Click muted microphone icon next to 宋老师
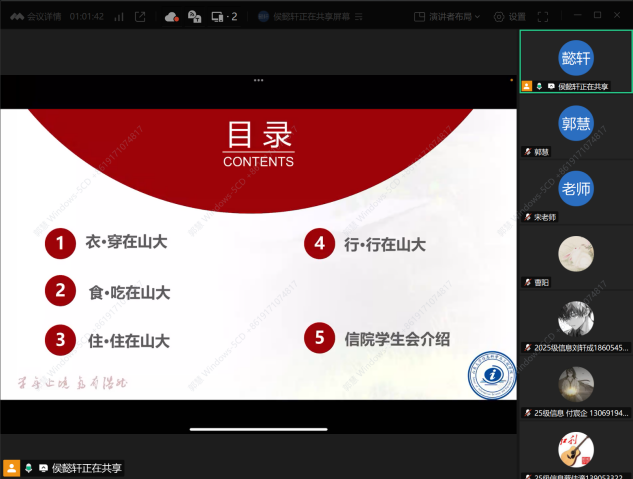 pyautogui.click(x=528, y=217)
